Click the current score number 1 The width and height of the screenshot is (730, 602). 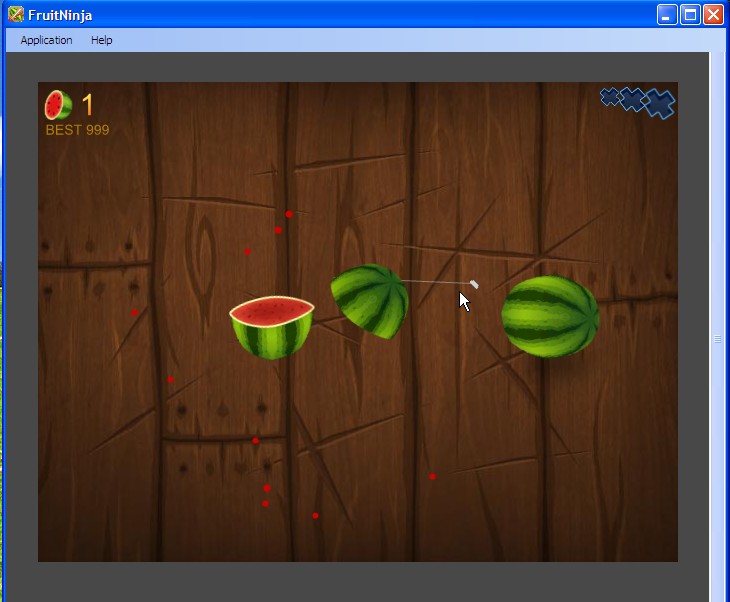pos(88,104)
